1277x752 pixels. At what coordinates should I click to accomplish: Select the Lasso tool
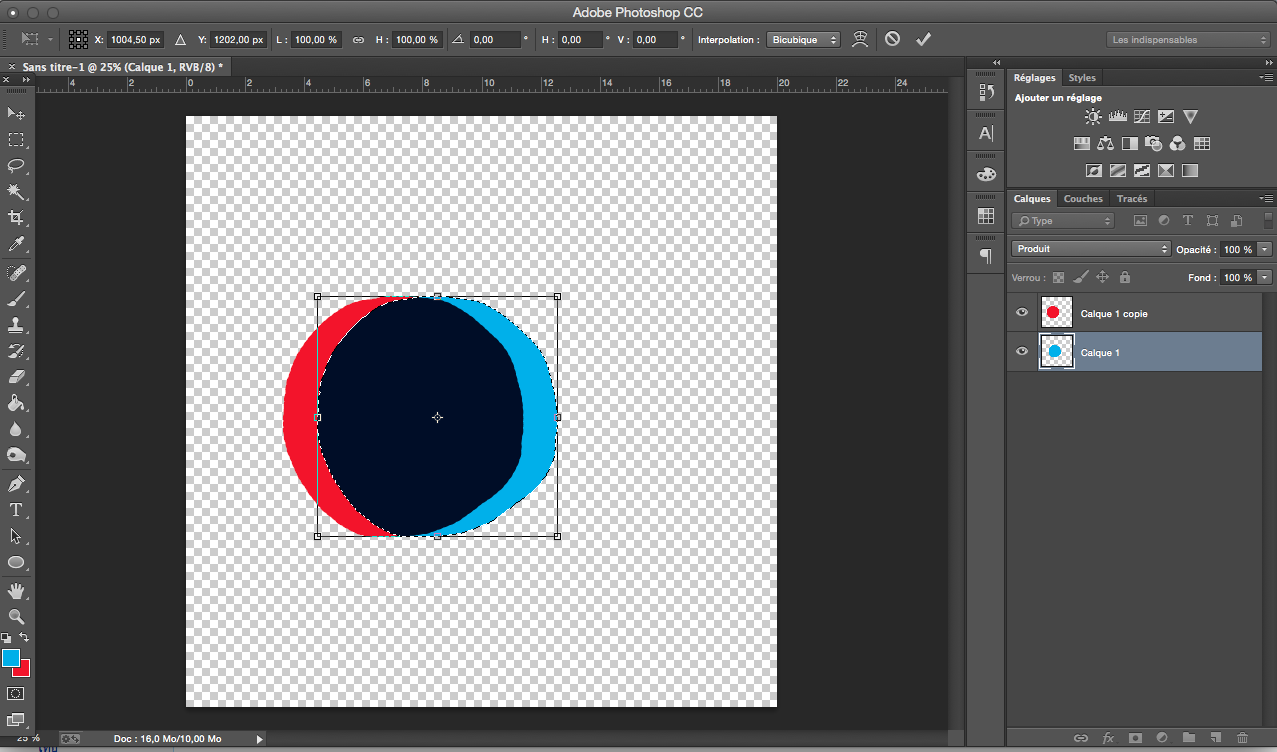tap(16, 165)
